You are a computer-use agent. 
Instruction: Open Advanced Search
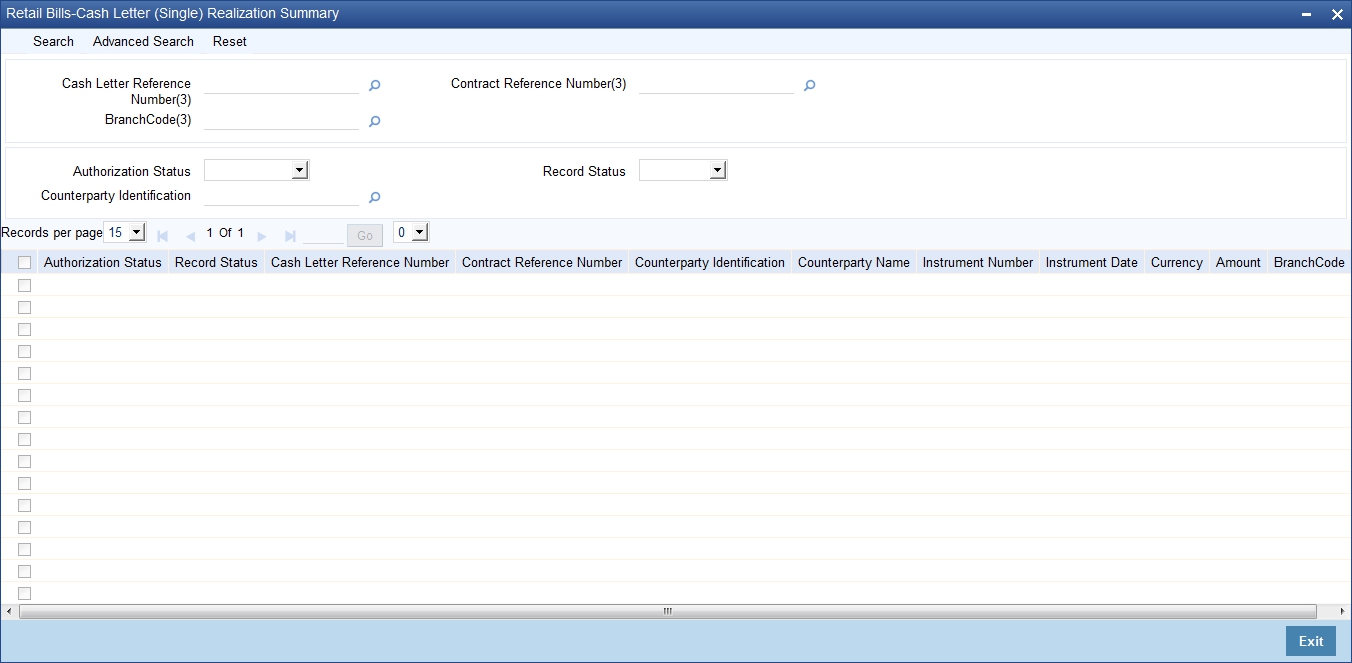pyautogui.click(x=143, y=41)
